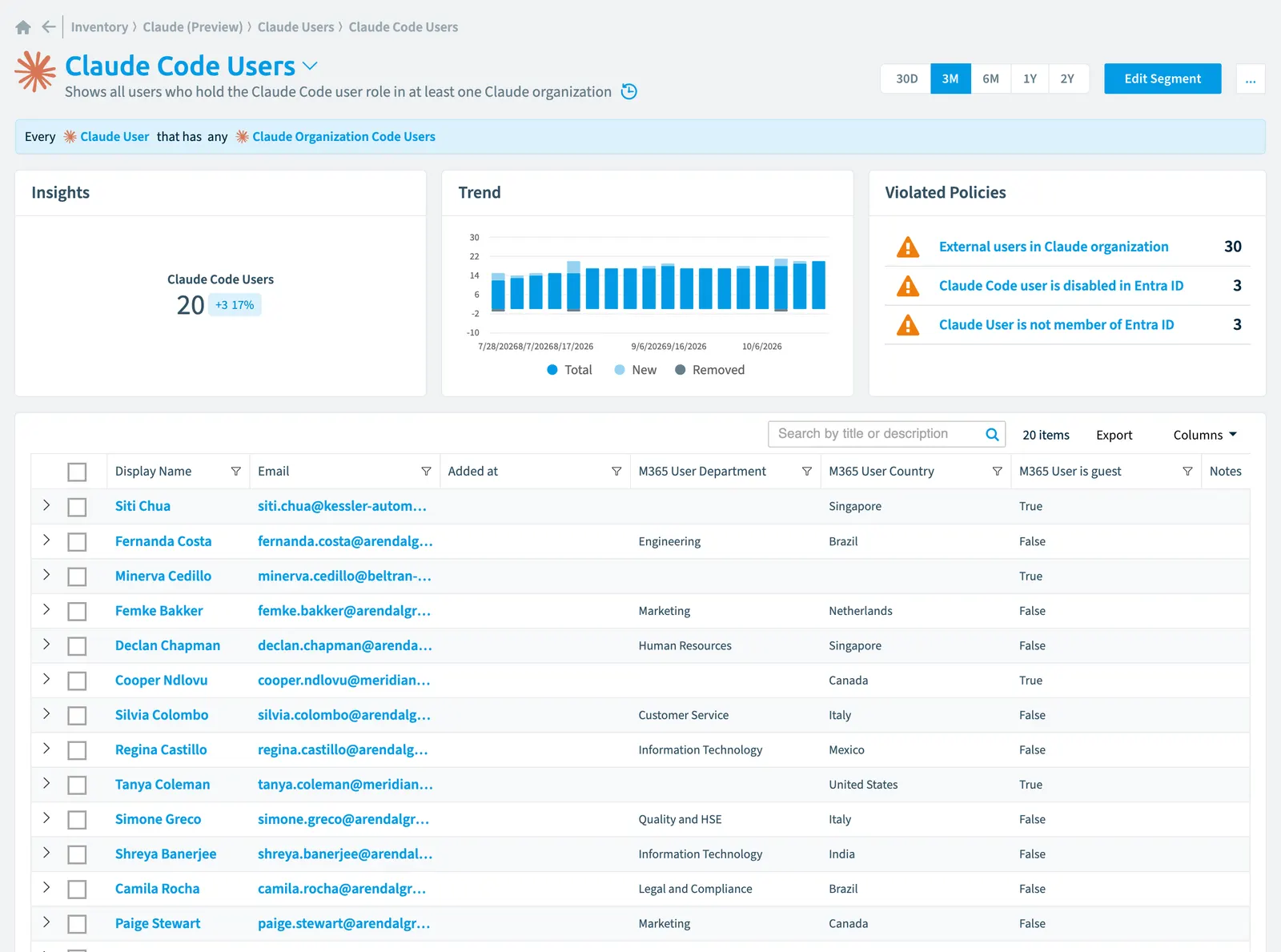1281x952 pixels.
Task: Switch to the 30D time range
Action: (x=906, y=78)
